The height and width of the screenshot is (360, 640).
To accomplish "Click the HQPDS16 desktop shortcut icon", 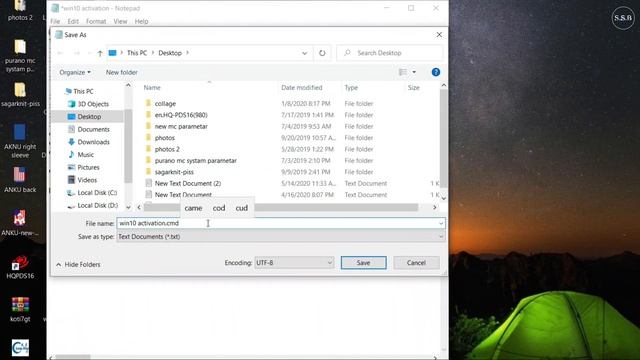I will [20, 267].
